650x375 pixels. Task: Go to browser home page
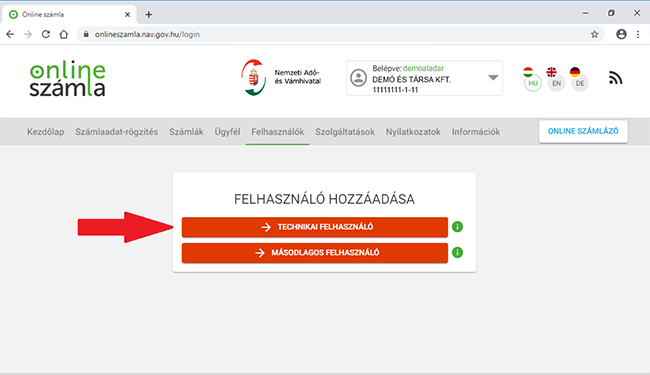pos(63,34)
